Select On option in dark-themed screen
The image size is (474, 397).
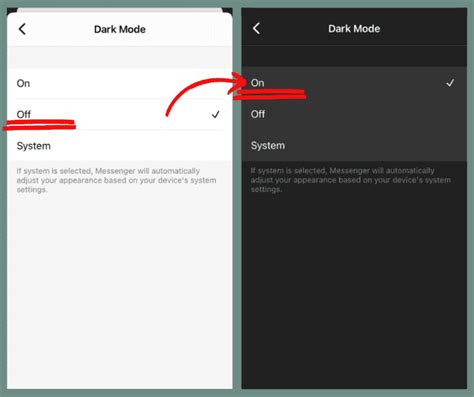(x=354, y=83)
